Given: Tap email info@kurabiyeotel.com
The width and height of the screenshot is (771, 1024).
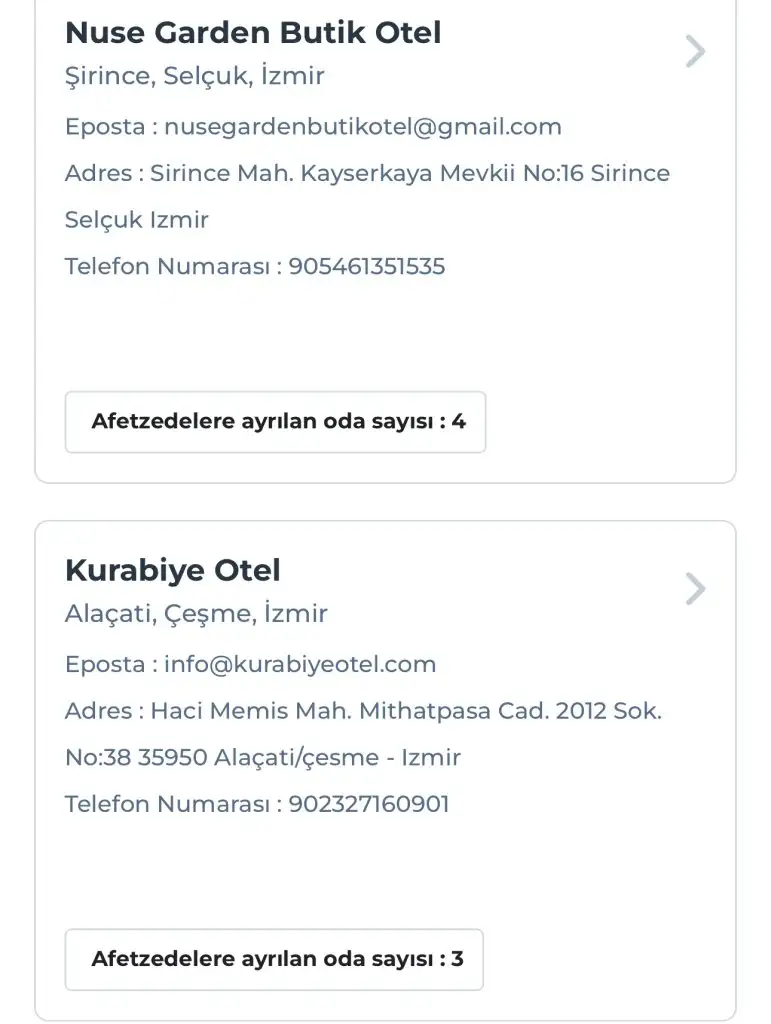Looking at the screenshot, I should click(300, 664).
